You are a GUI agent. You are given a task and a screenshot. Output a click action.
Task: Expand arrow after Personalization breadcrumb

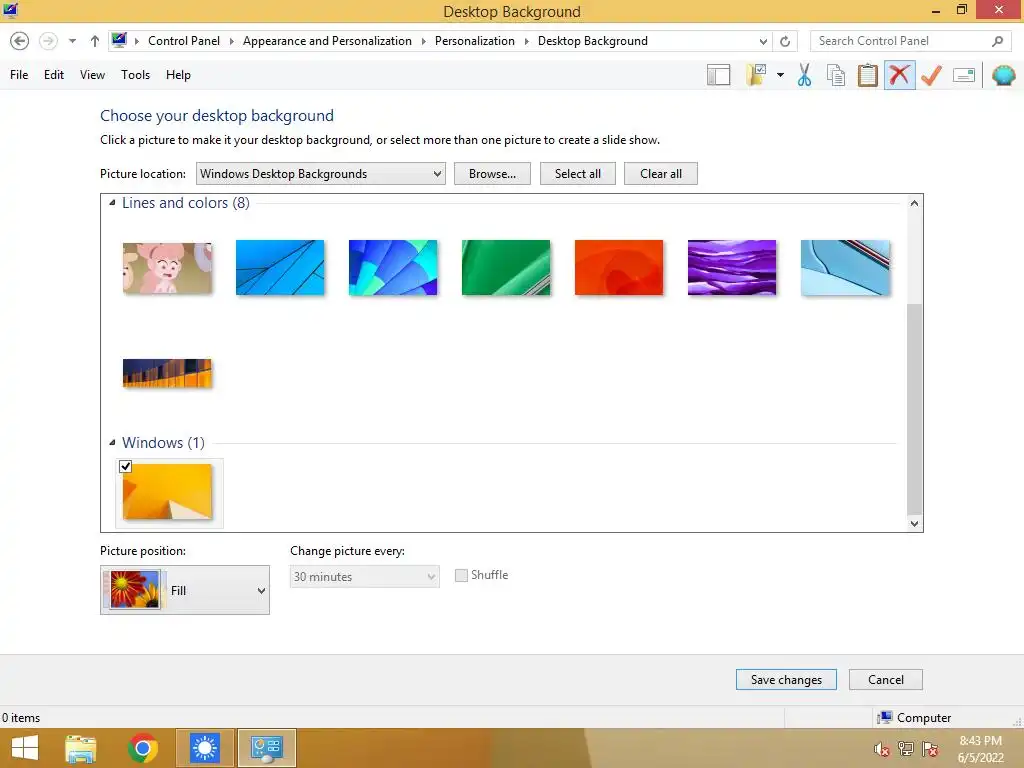coord(526,41)
